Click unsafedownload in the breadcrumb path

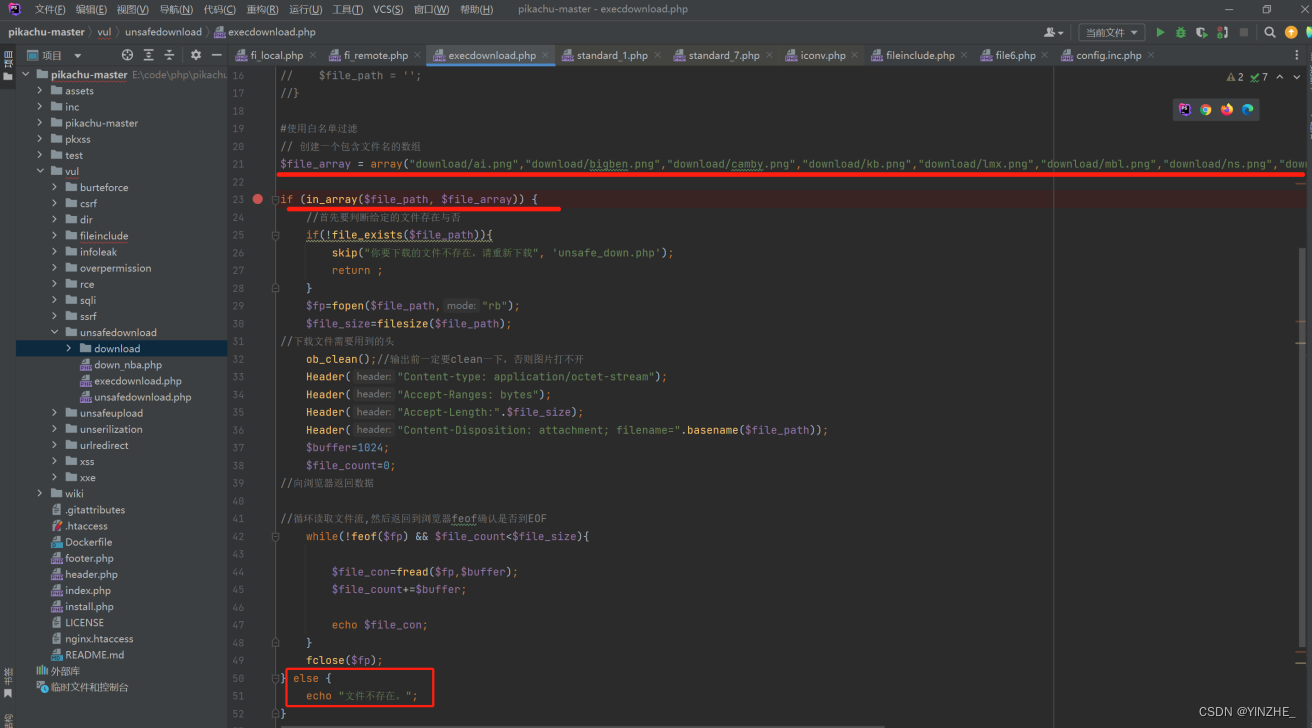[163, 32]
